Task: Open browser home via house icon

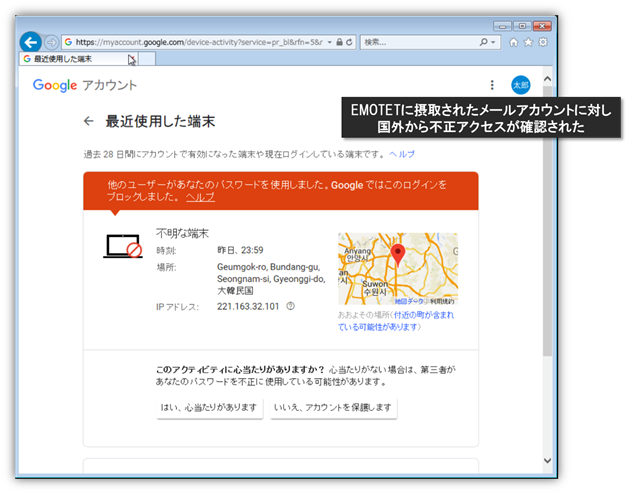Action: pyautogui.click(x=514, y=42)
